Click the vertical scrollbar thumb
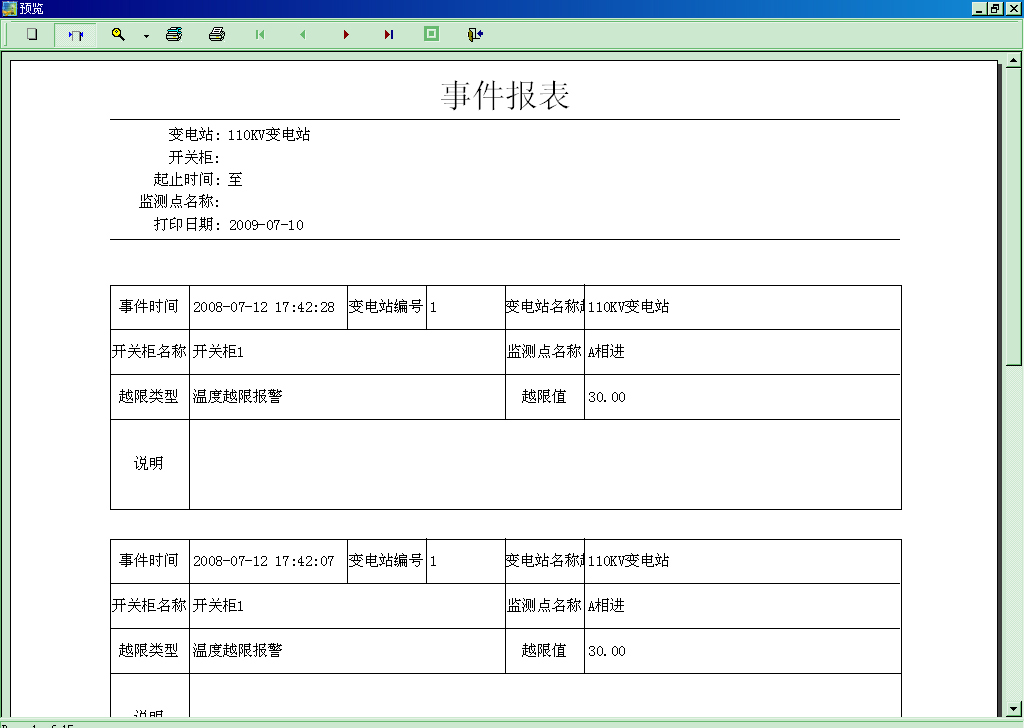The width and height of the screenshot is (1024, 728). point(1014,217)
